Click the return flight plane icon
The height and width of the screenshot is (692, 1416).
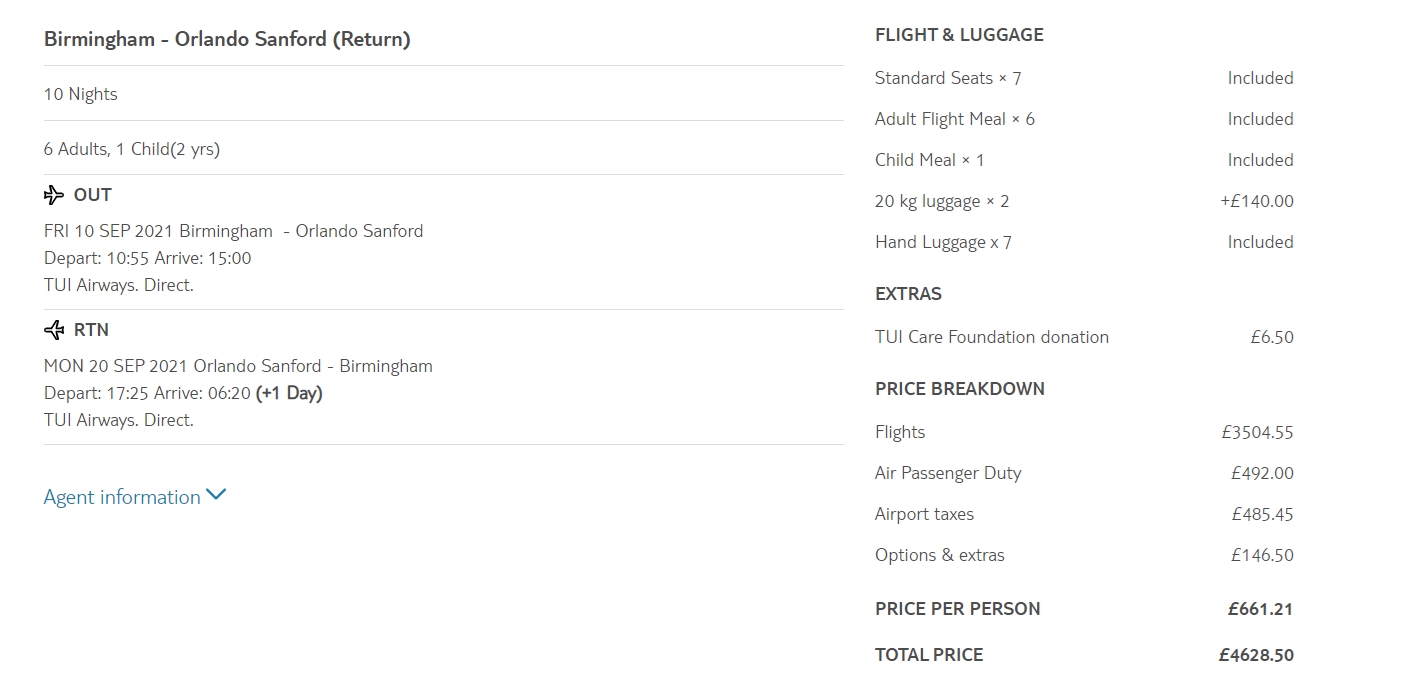point(54,330)
